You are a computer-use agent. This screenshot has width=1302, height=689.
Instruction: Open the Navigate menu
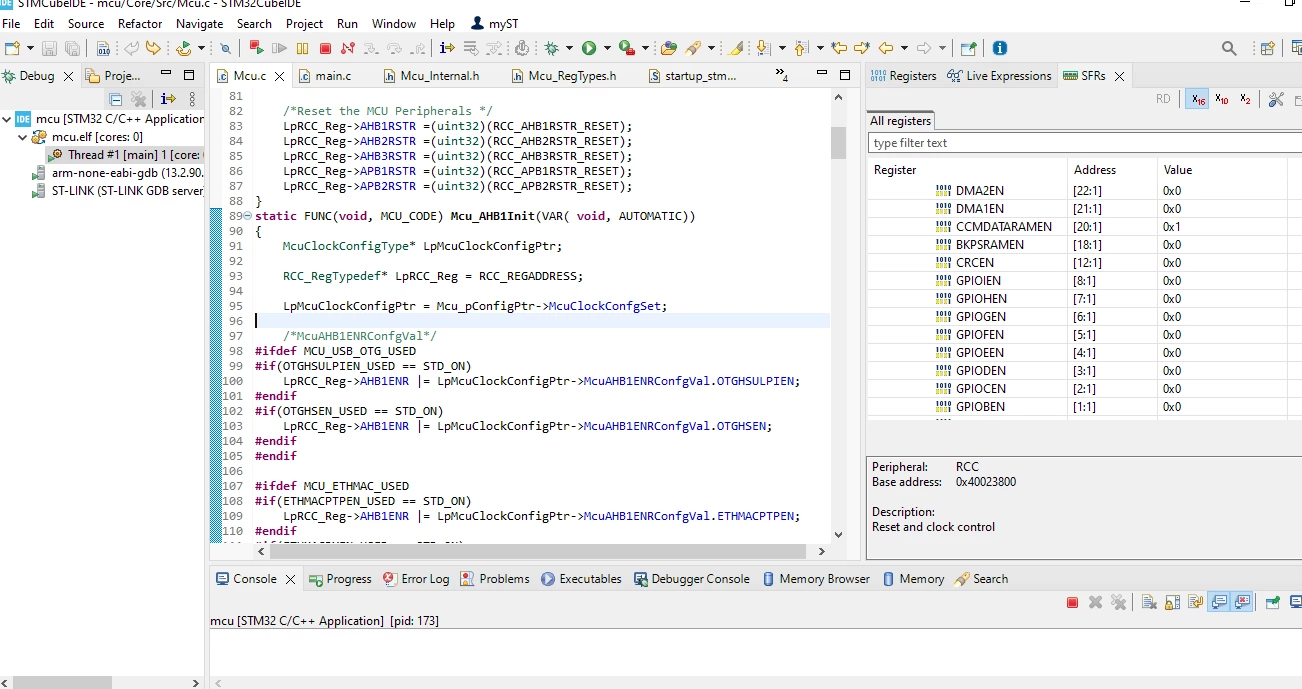[x=199, y=23]
